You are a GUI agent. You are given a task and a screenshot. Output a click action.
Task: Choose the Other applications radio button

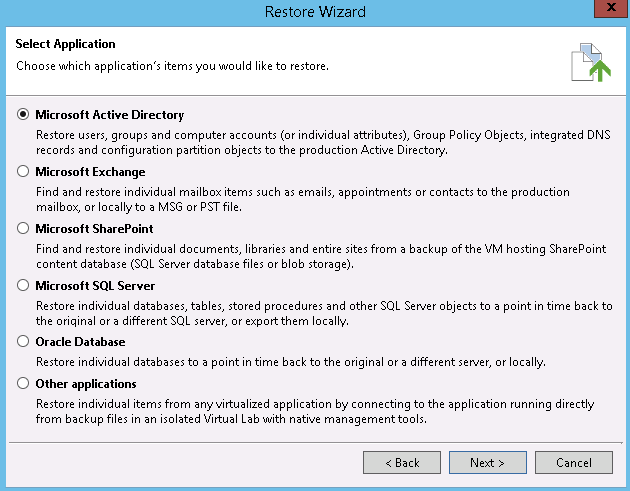tap(23, 383)
